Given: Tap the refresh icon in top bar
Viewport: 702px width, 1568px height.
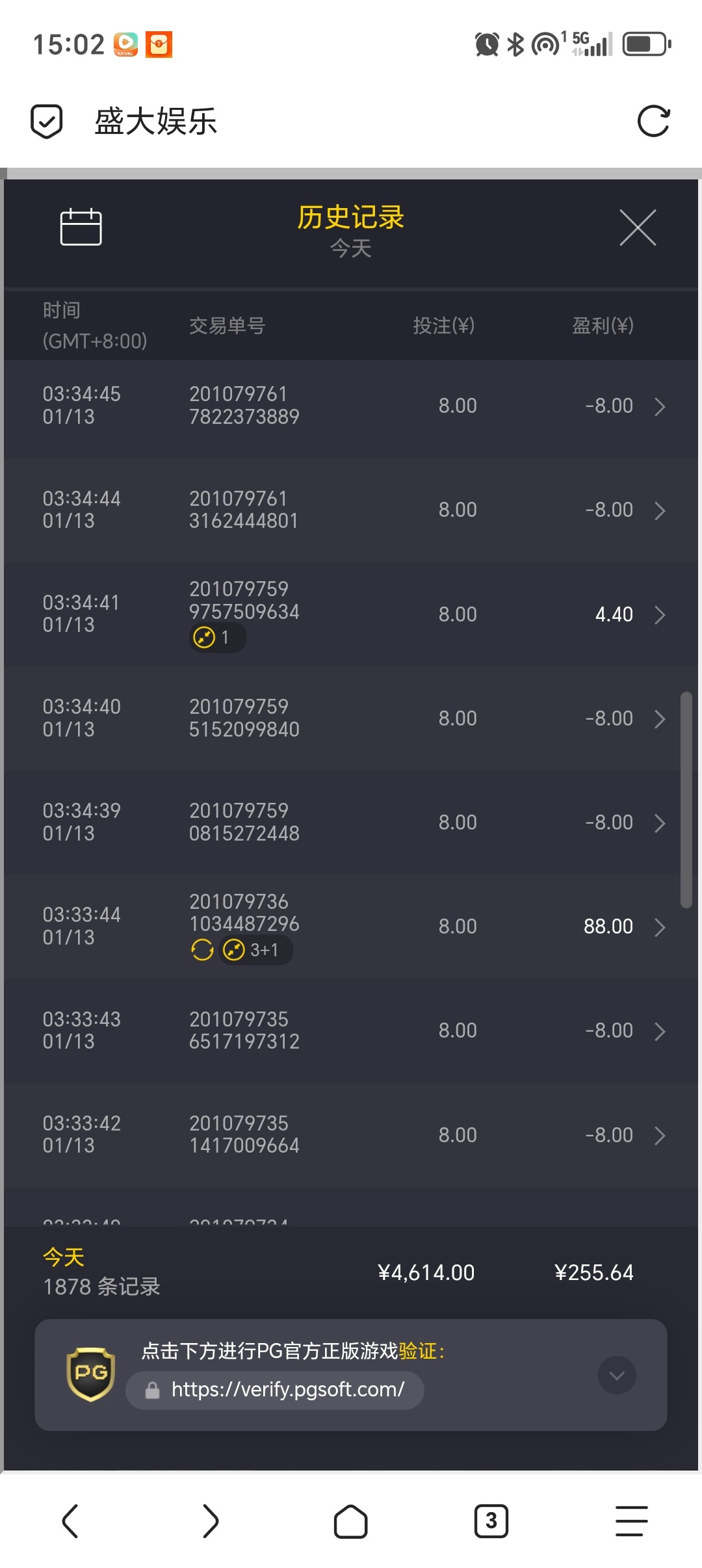Looking at the screenshot, I should pos(653,122).
